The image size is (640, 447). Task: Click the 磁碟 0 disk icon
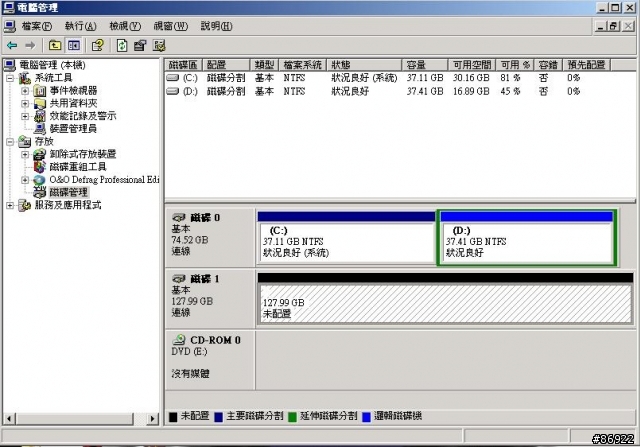(179, 218)
